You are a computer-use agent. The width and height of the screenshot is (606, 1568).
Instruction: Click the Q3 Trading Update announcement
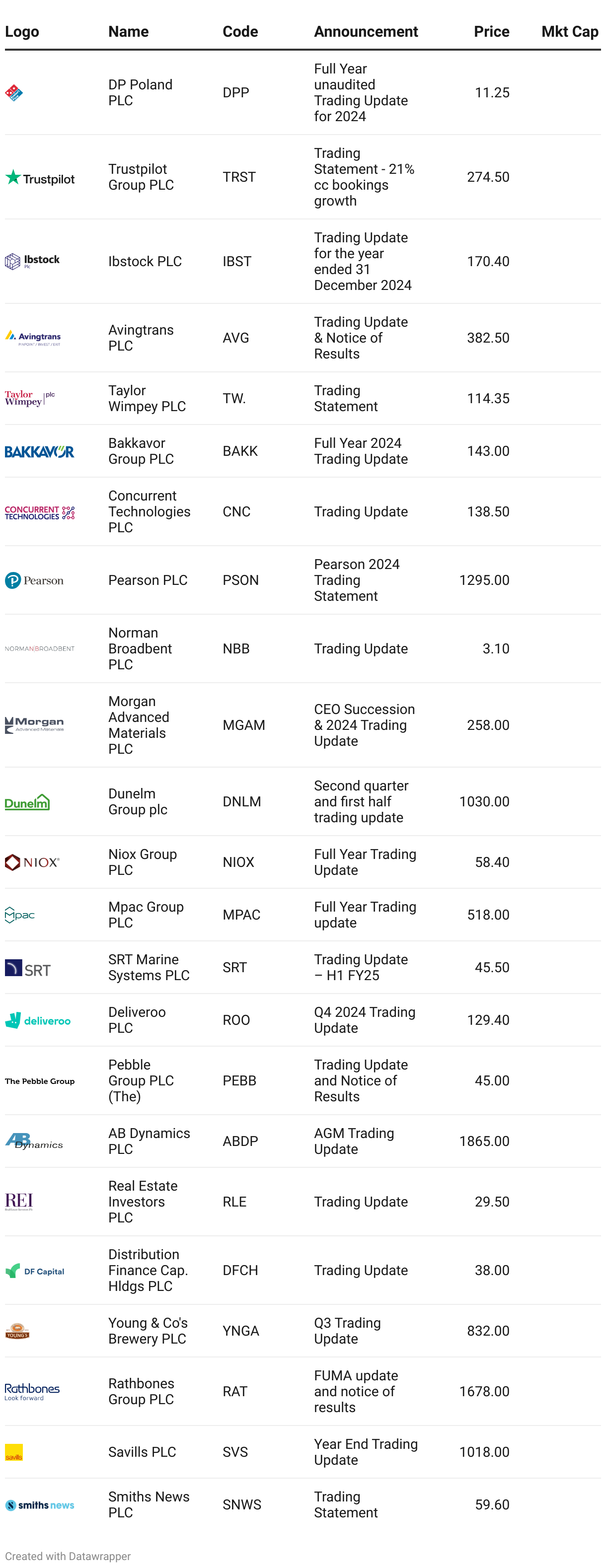click(x=347, y=1331)
